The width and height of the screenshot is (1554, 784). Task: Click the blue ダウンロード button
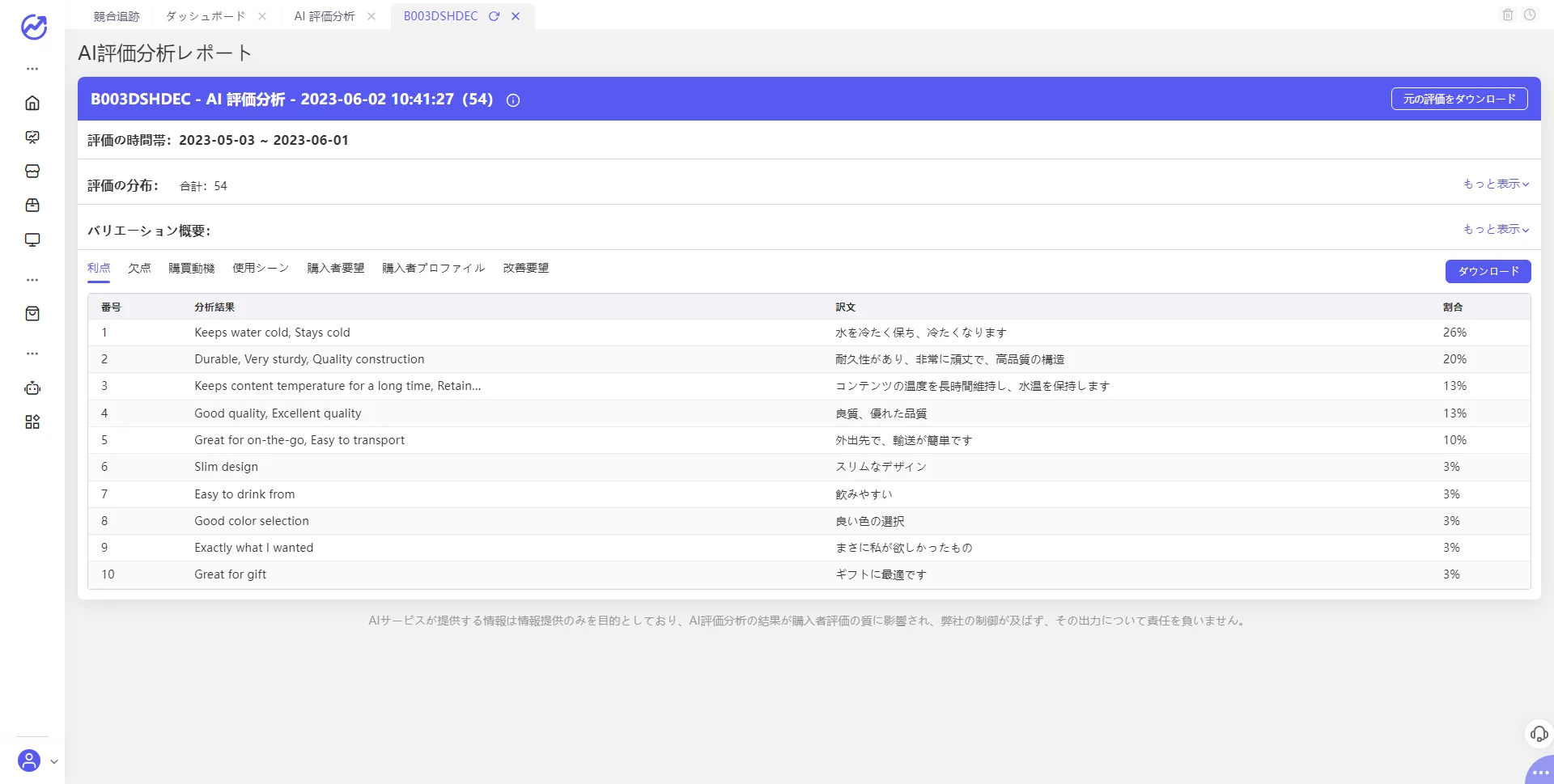1488,271
